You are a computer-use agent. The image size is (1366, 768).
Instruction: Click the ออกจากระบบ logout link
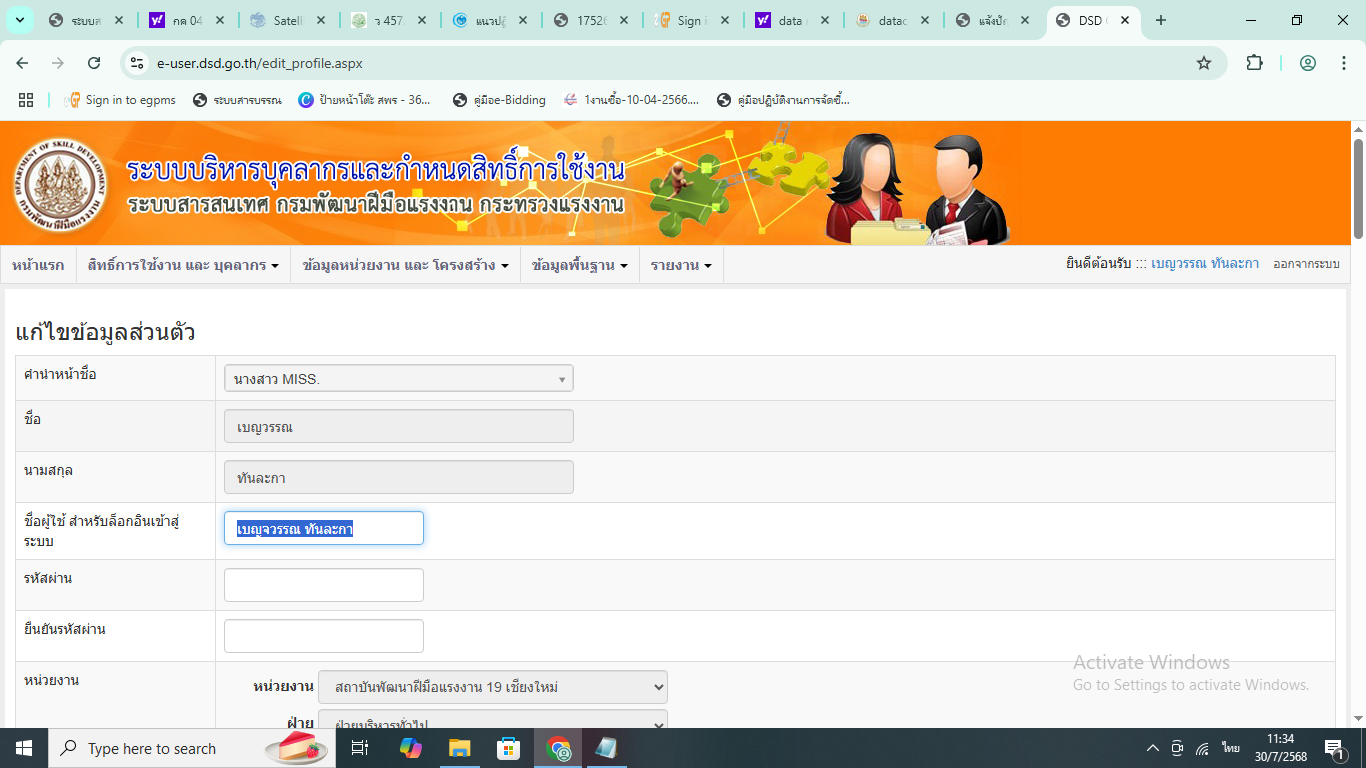click(x=1306, y=265)
